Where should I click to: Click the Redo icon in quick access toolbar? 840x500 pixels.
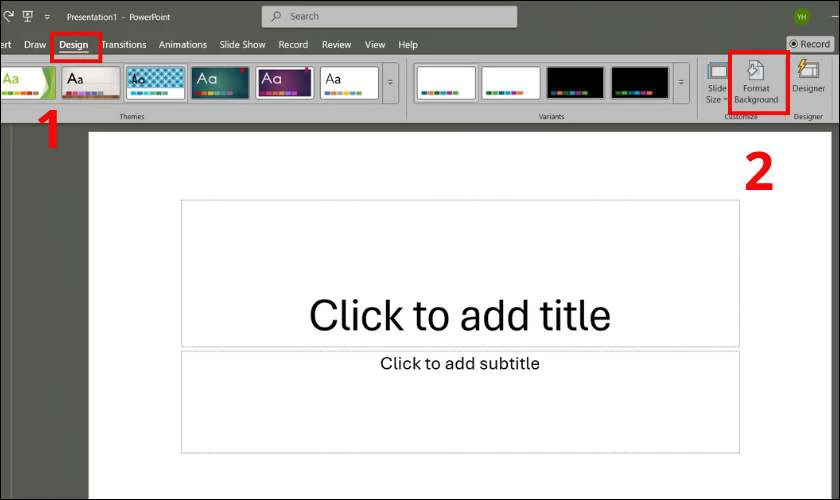8,17
